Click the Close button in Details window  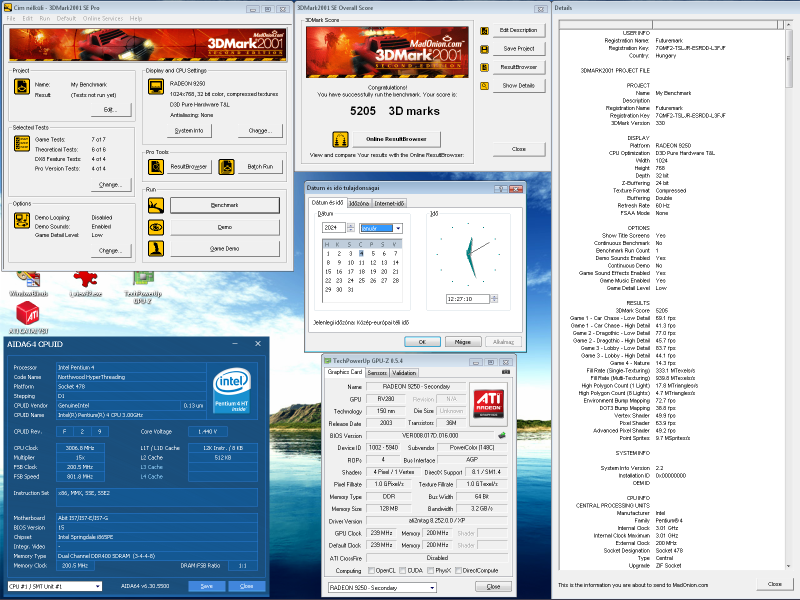pos(774,584)
